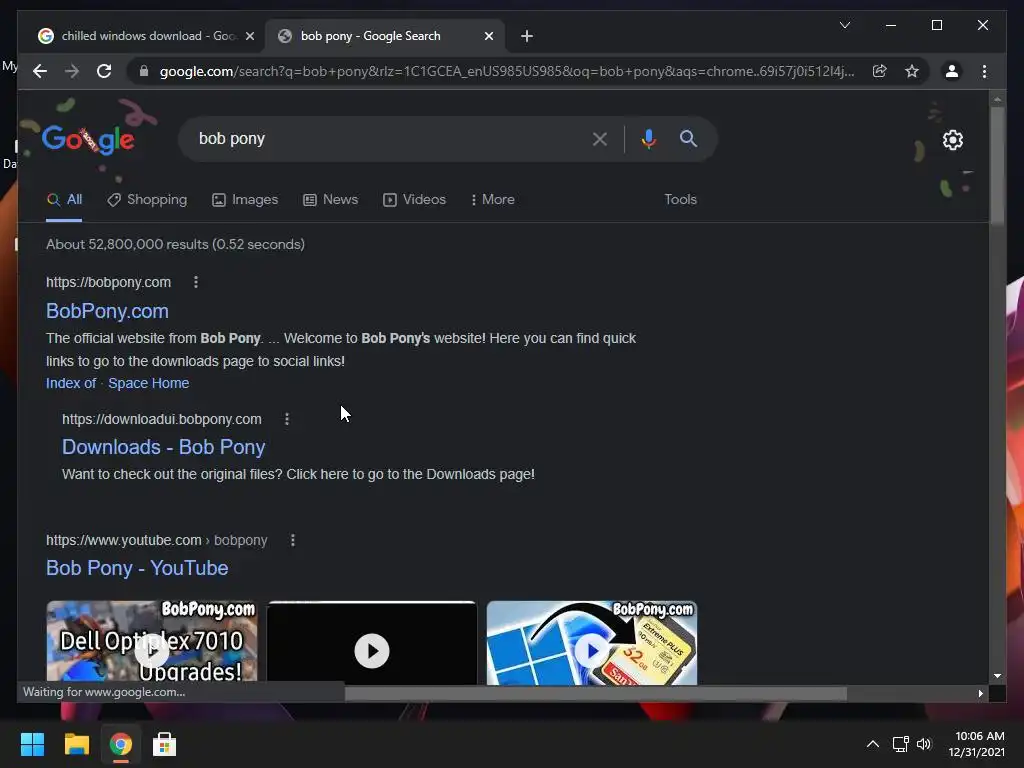The height and width of the screenshot is (768, 1024).
Task: Open File Explorer from the taskbar
Action: 76,744
